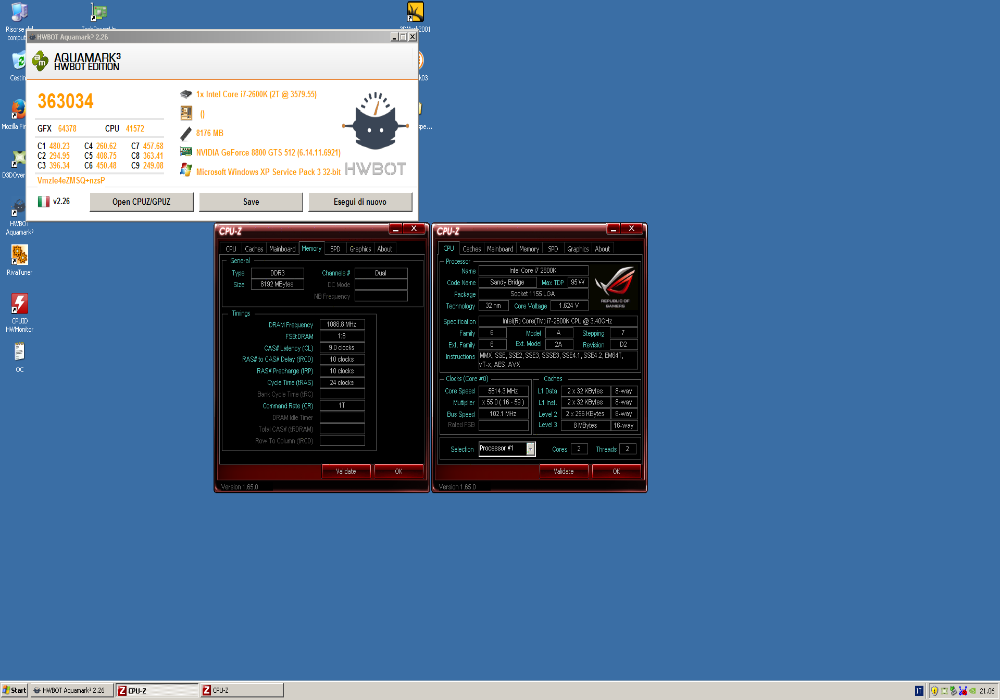Open Caches tab in right CPU-Z window
1000x700 pixels.
pos(472,249)
